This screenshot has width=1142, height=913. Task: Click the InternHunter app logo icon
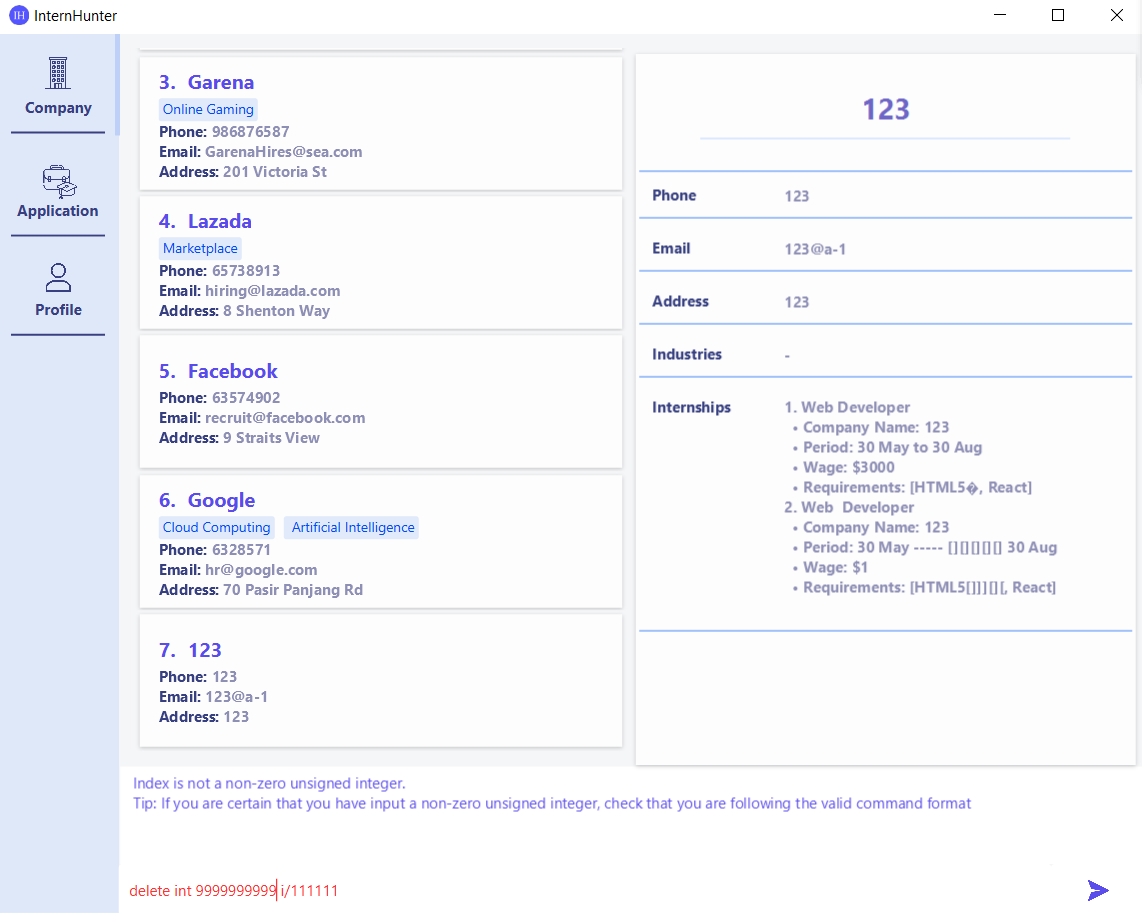(x=18, y=15)
